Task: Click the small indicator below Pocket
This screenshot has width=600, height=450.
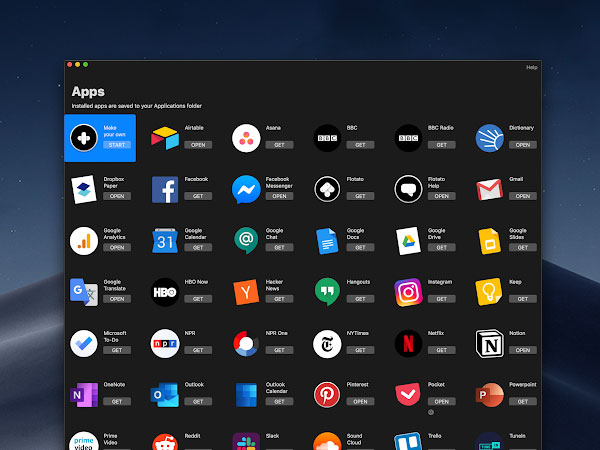Action: point(431,412)
